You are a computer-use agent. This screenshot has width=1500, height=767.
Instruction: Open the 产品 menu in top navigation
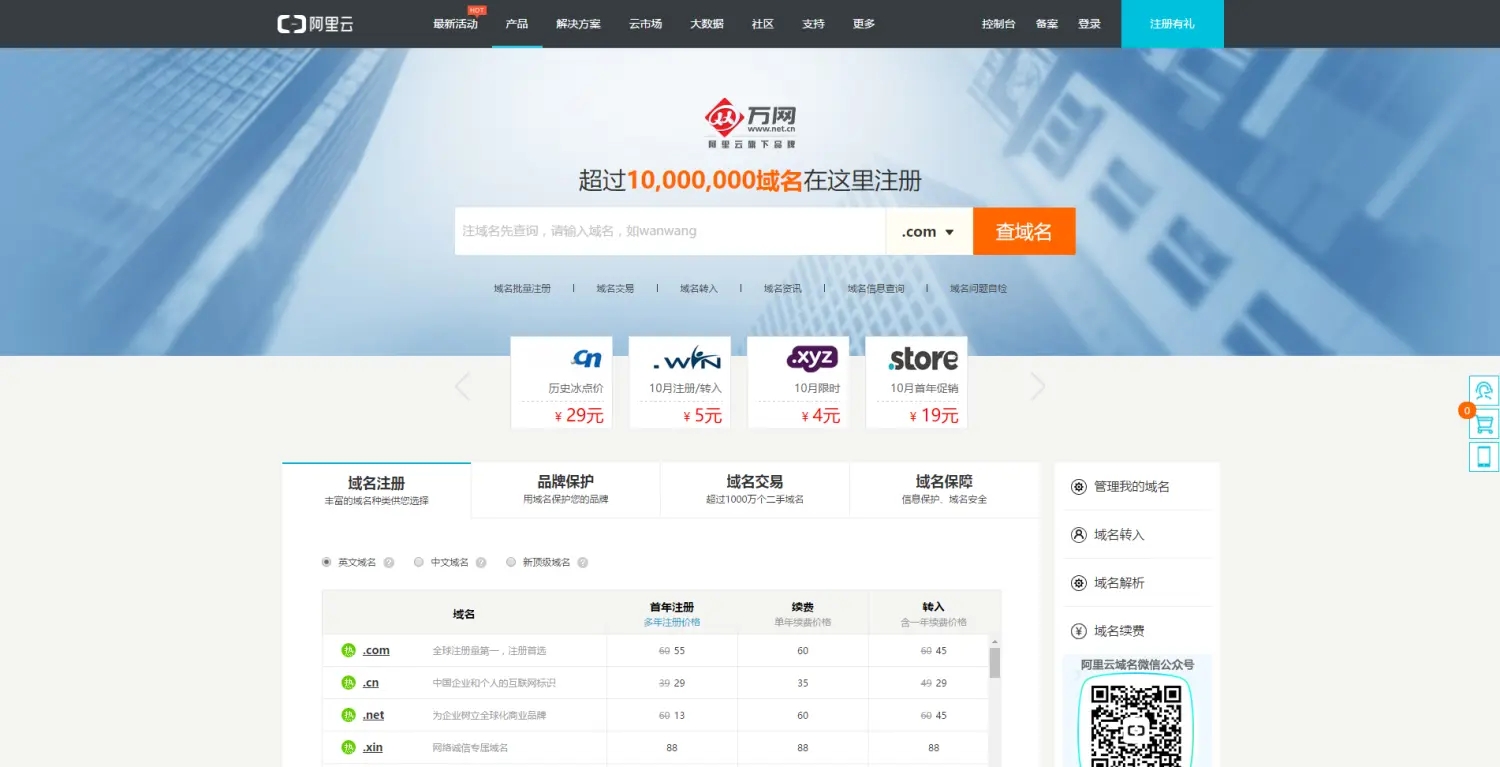[x=517, y=24]
